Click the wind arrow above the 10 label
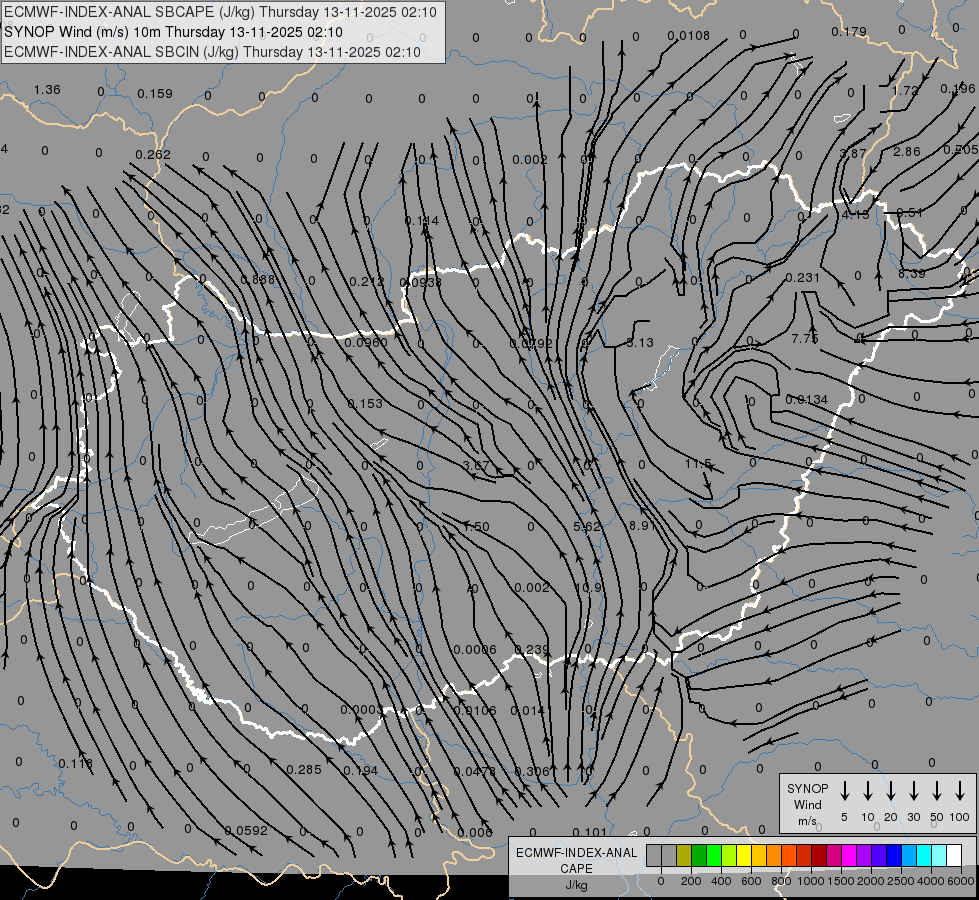The image size is (979, 900). (x=867, y=791)
